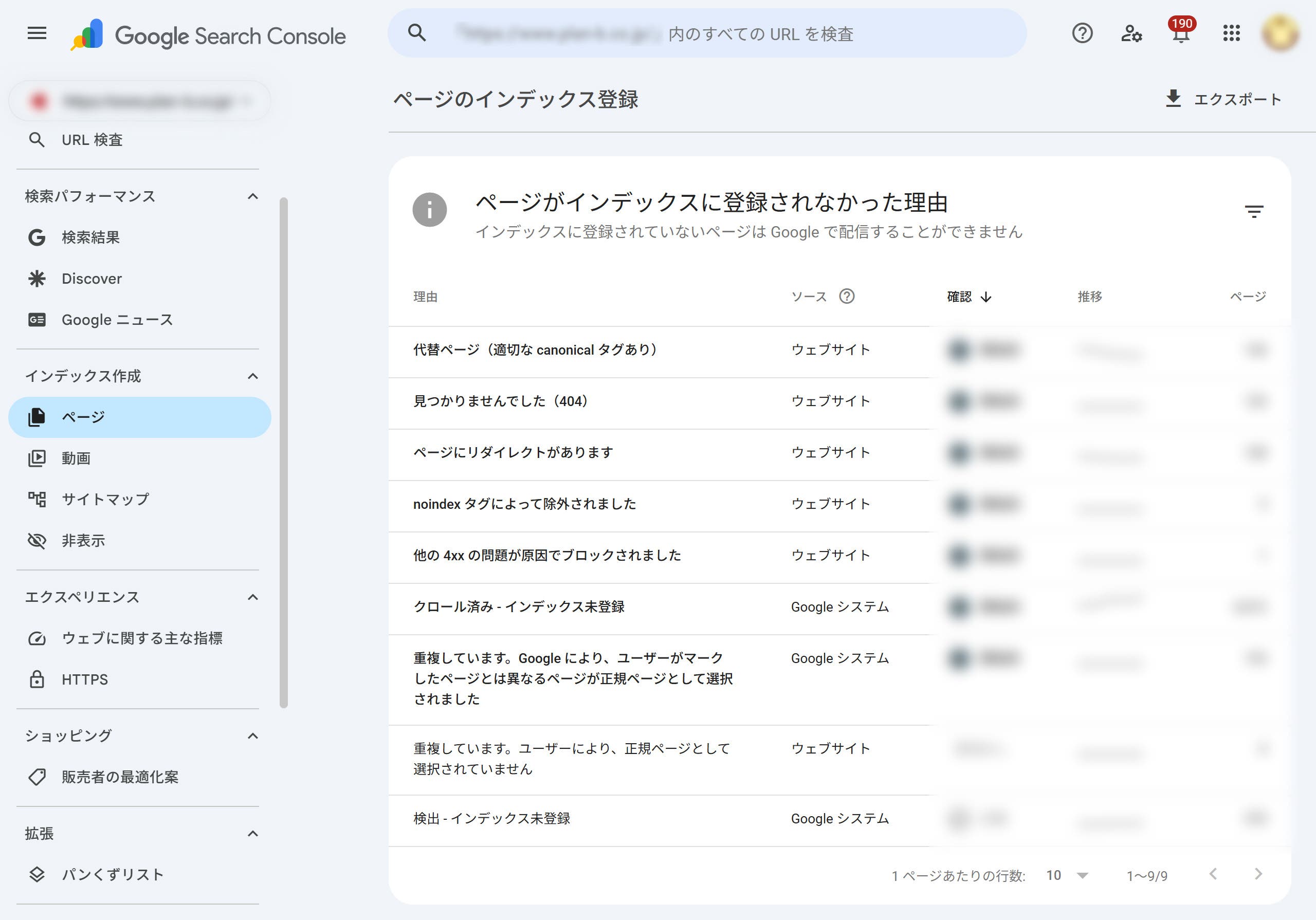
Task: Click the 1〜9/9 pagination text
Action: [x=1147, y=876]
